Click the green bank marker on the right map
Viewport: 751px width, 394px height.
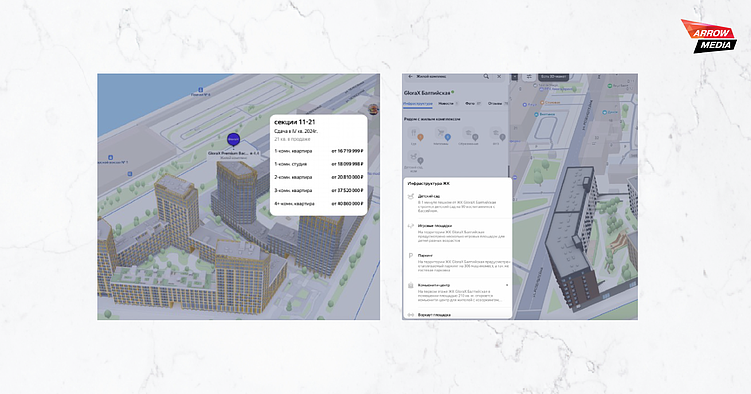pos(610,86)
